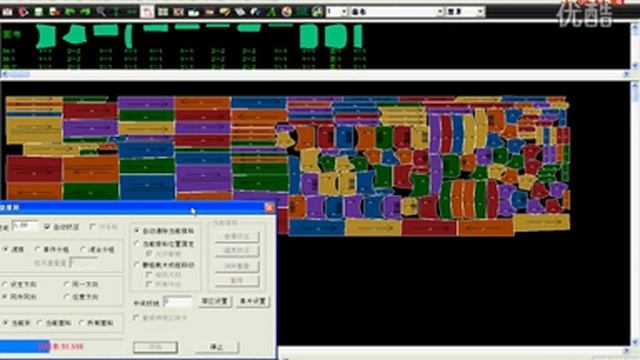This screenshot has height=360, width=640.
Task: Click the up arrow of the piece panel vertical scrollbar
Action: (x=635, y=27)
